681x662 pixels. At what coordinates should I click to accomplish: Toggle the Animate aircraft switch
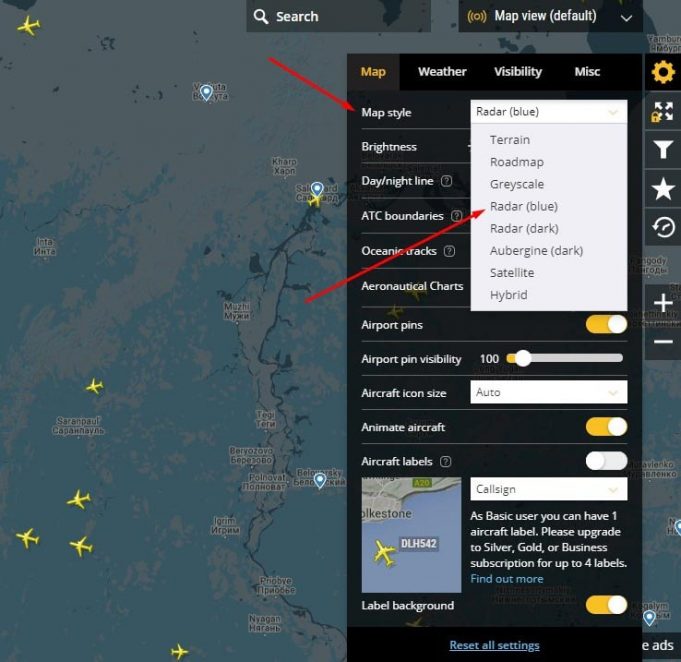606,427
